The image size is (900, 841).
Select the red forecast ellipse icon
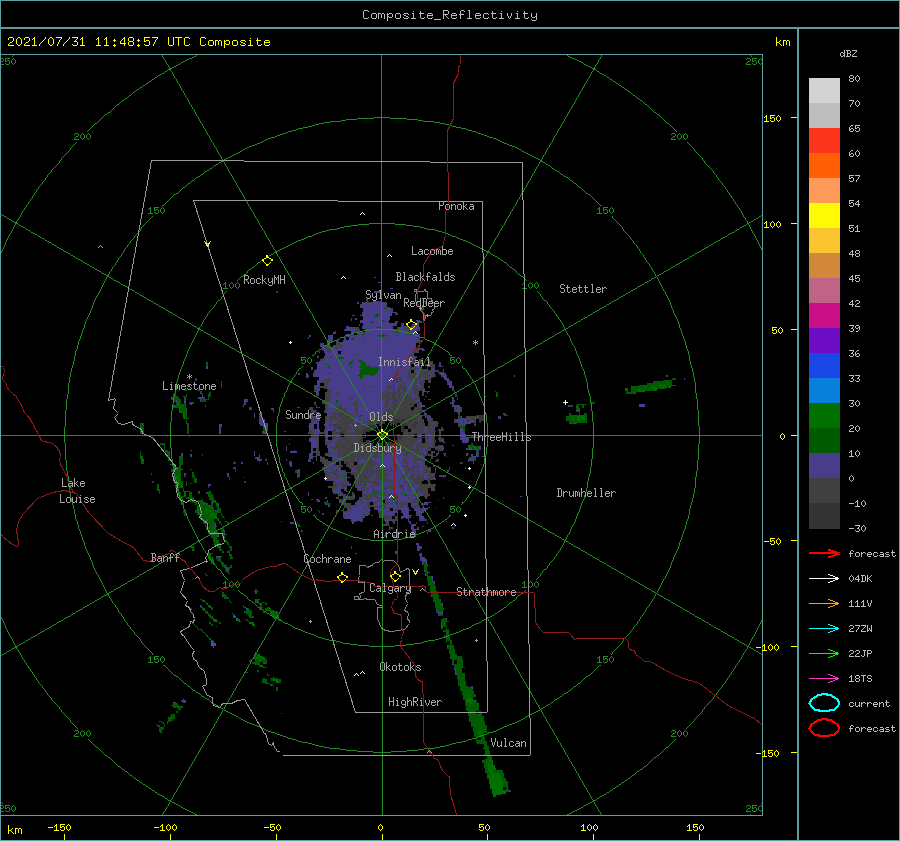pyautogui.click(x=824, y=728)
